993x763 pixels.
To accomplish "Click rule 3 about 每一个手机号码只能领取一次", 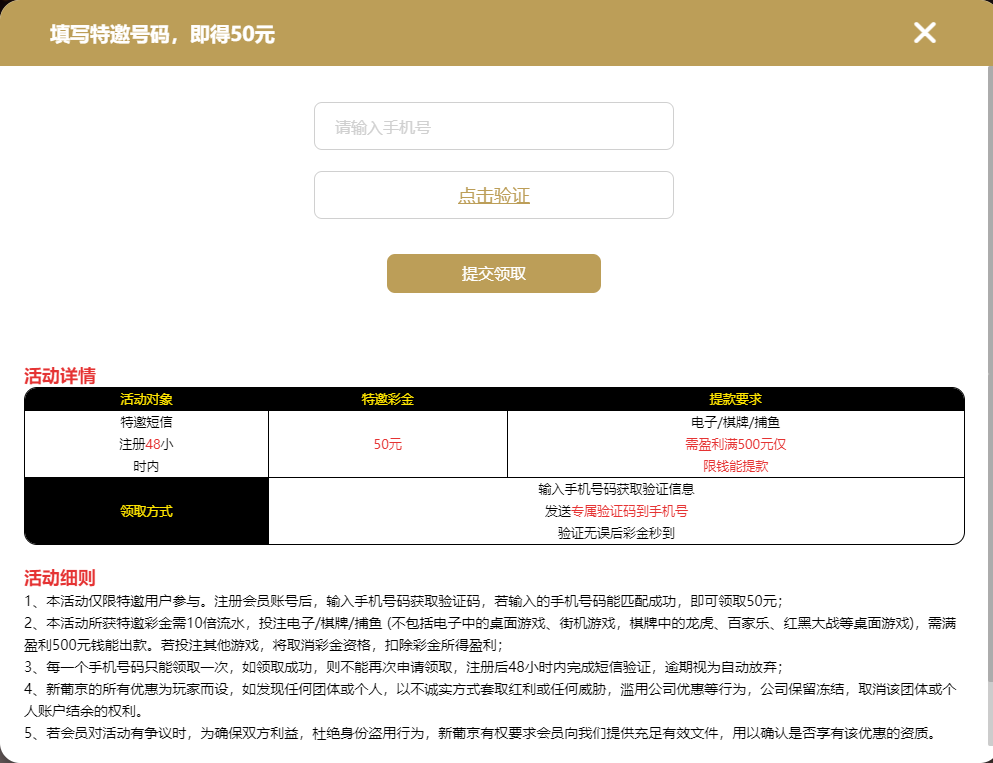I will pos(403,667).
